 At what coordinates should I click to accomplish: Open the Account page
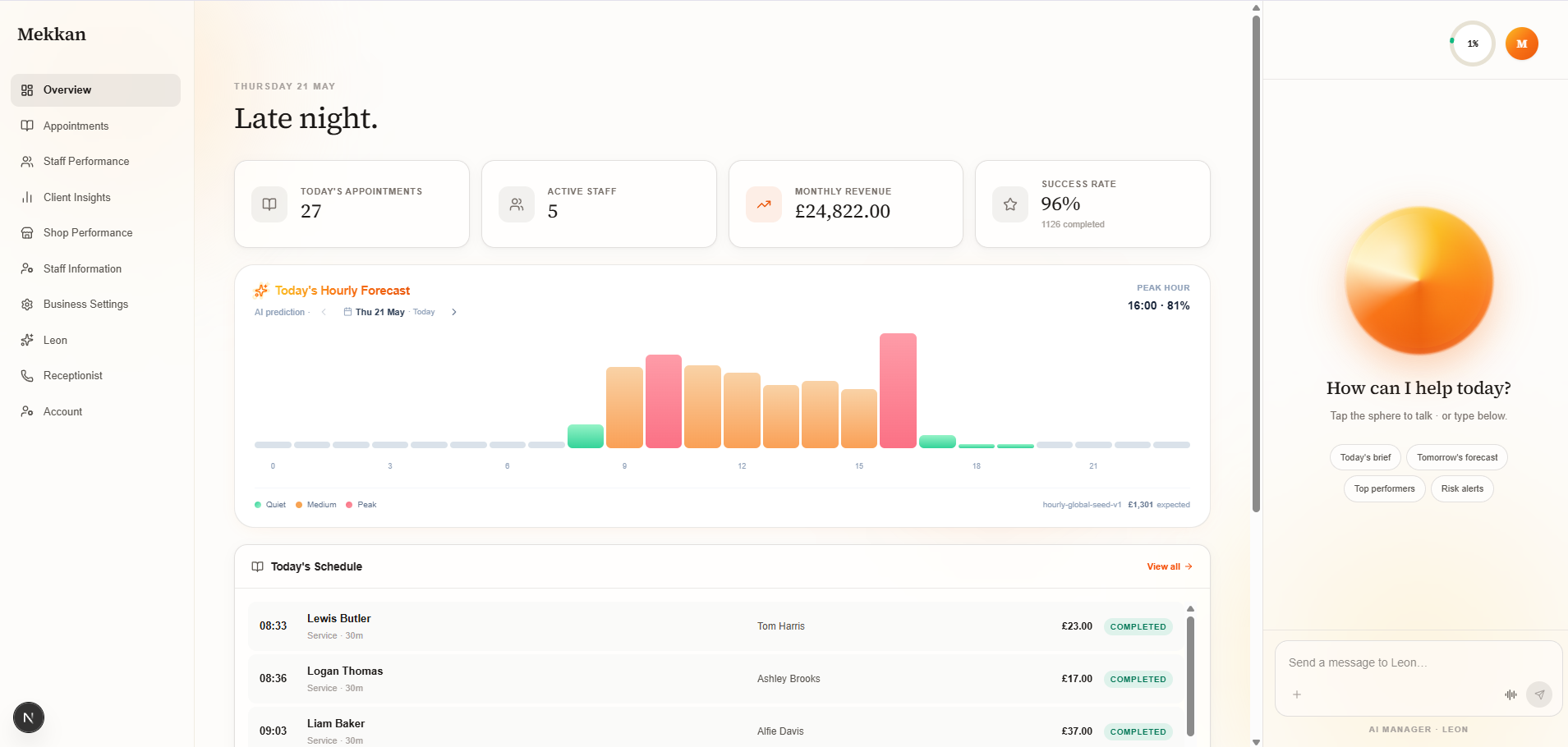(x=95, y=411)
